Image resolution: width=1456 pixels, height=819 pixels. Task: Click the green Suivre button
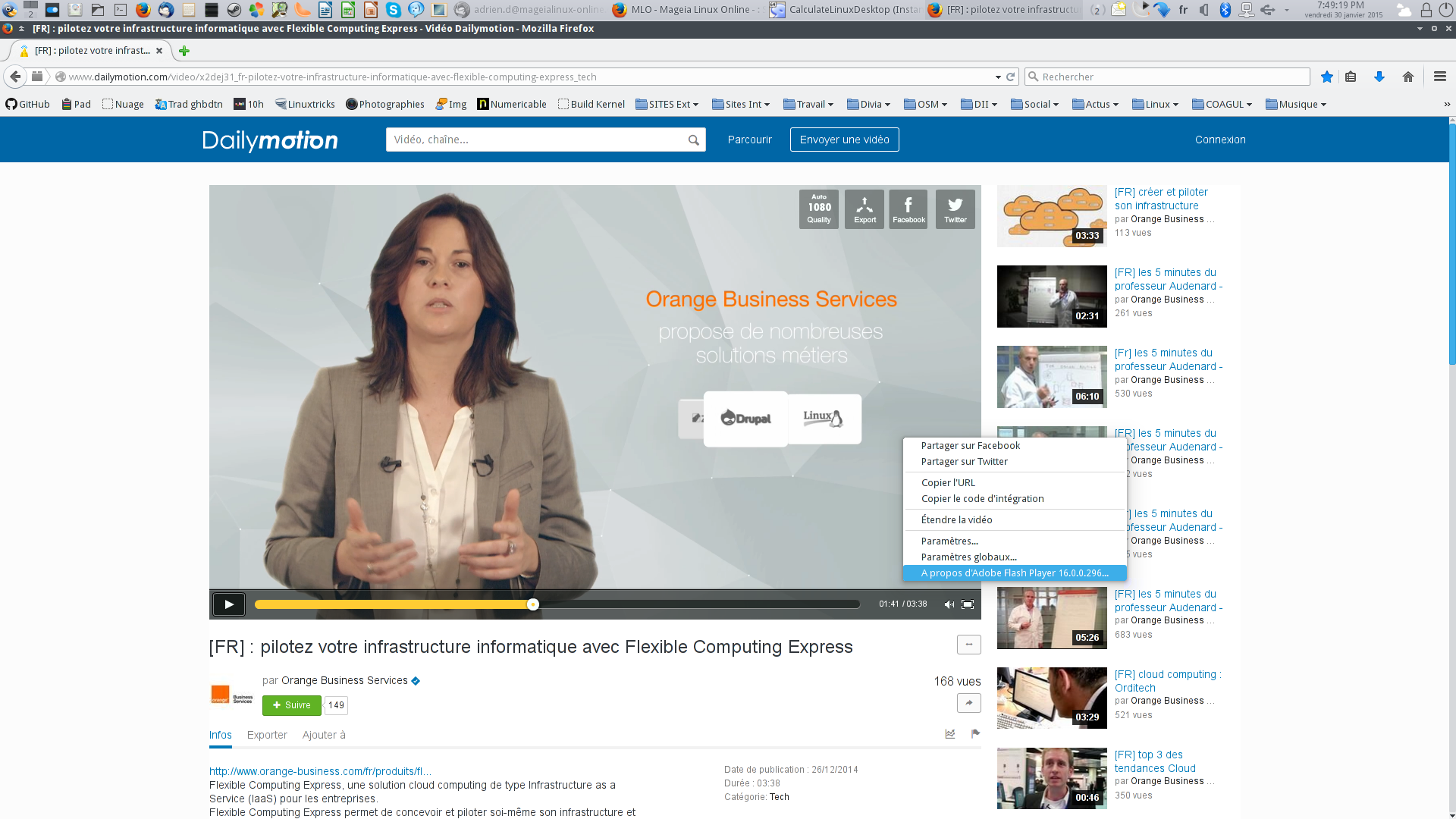[x=292, y=705]
